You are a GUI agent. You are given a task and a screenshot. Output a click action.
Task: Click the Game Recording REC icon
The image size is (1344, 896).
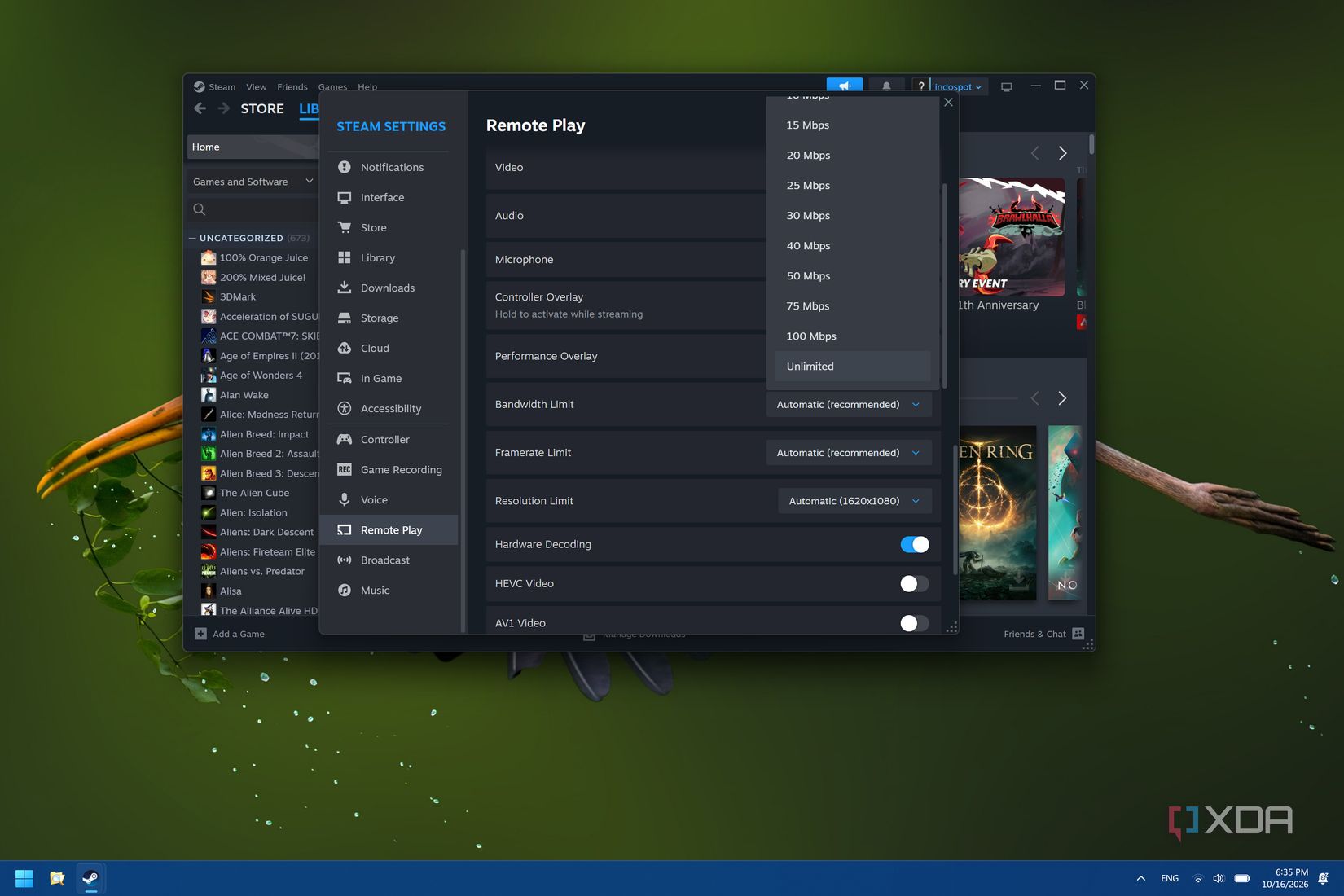click(x=345, y=469)
